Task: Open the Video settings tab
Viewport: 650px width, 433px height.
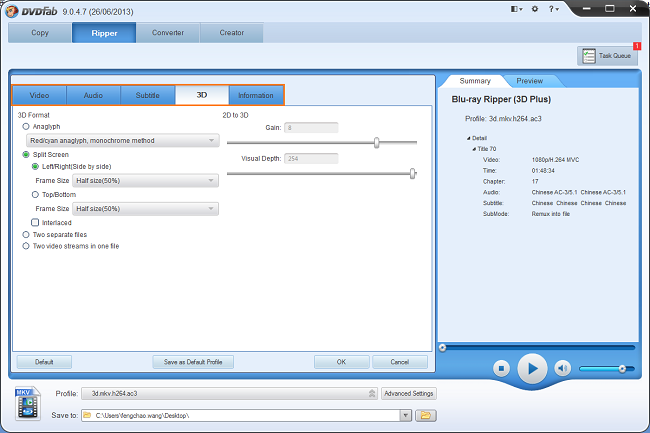Action: [x=39, y=95]
